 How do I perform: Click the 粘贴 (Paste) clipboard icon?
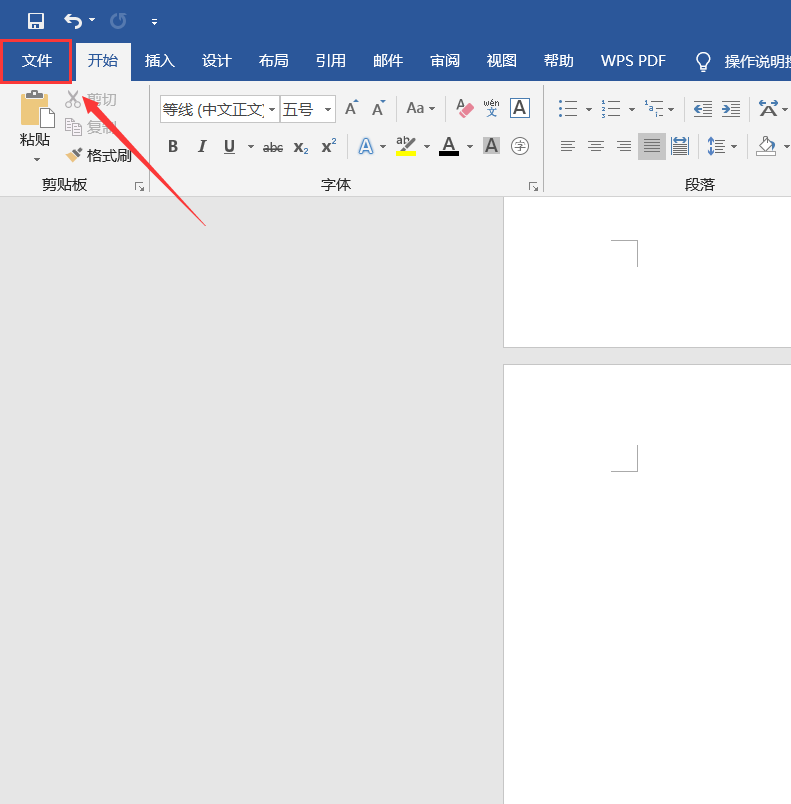click(36, 109)
